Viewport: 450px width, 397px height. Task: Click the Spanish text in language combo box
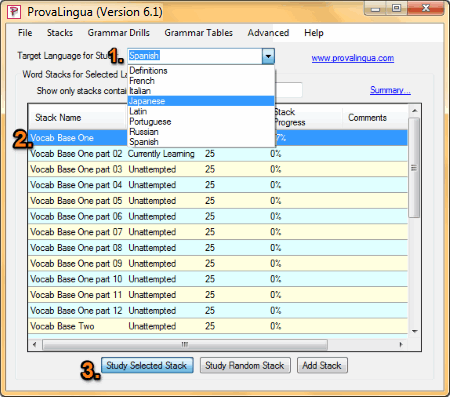tap(144, 56)
